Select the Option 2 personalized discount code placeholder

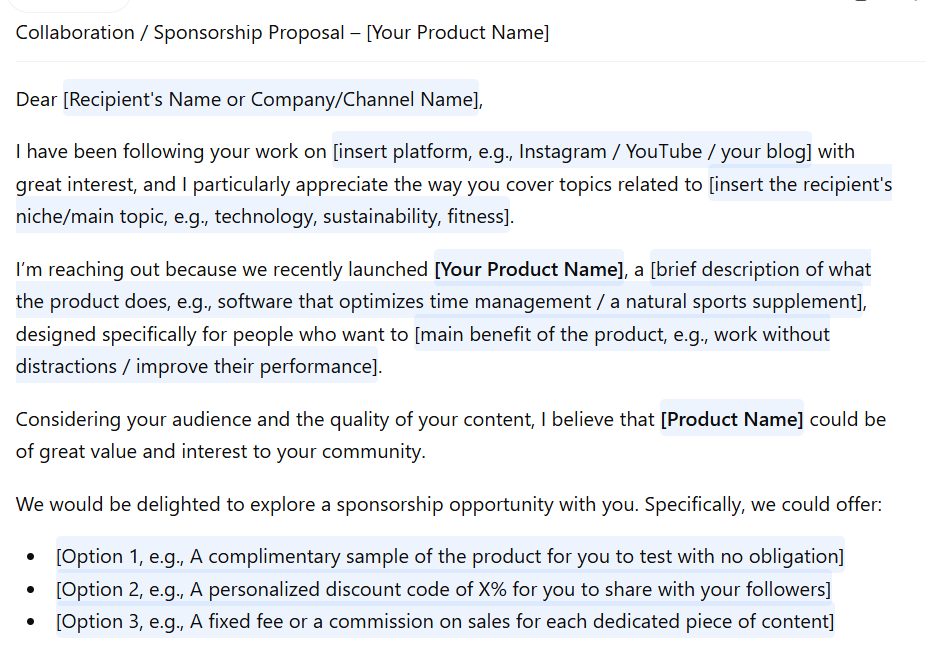tap(443, 588)
